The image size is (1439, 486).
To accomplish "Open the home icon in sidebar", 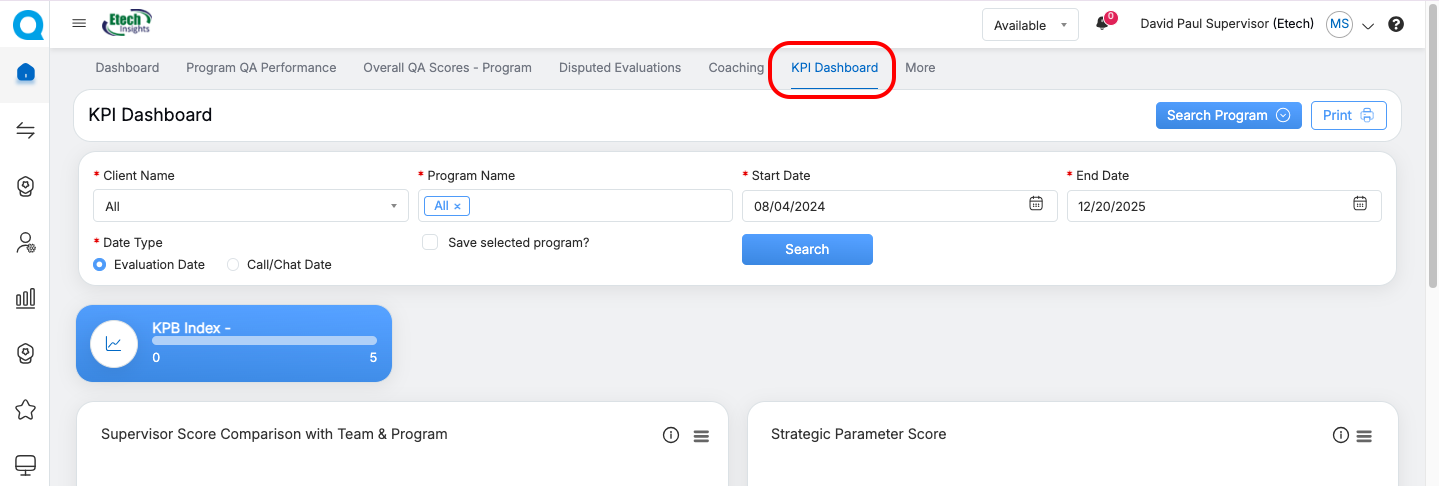I will click(x=26, y=72).
